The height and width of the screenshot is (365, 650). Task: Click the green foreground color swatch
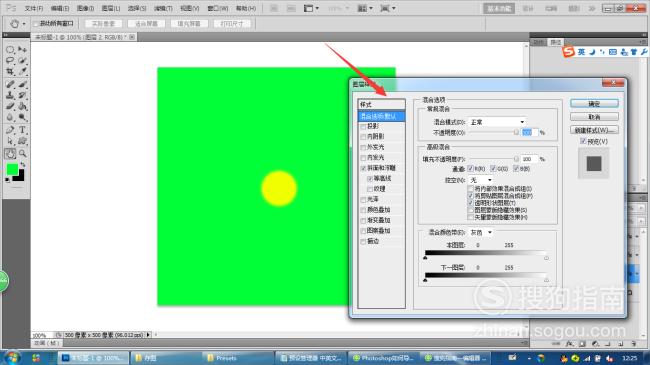point(12,169)
